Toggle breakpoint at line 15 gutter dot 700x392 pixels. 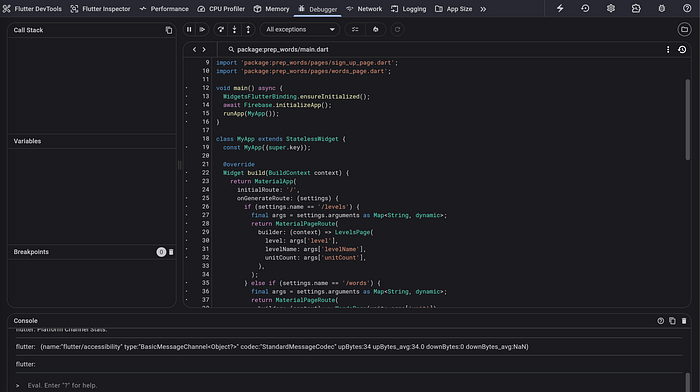(x=187, y=113)
